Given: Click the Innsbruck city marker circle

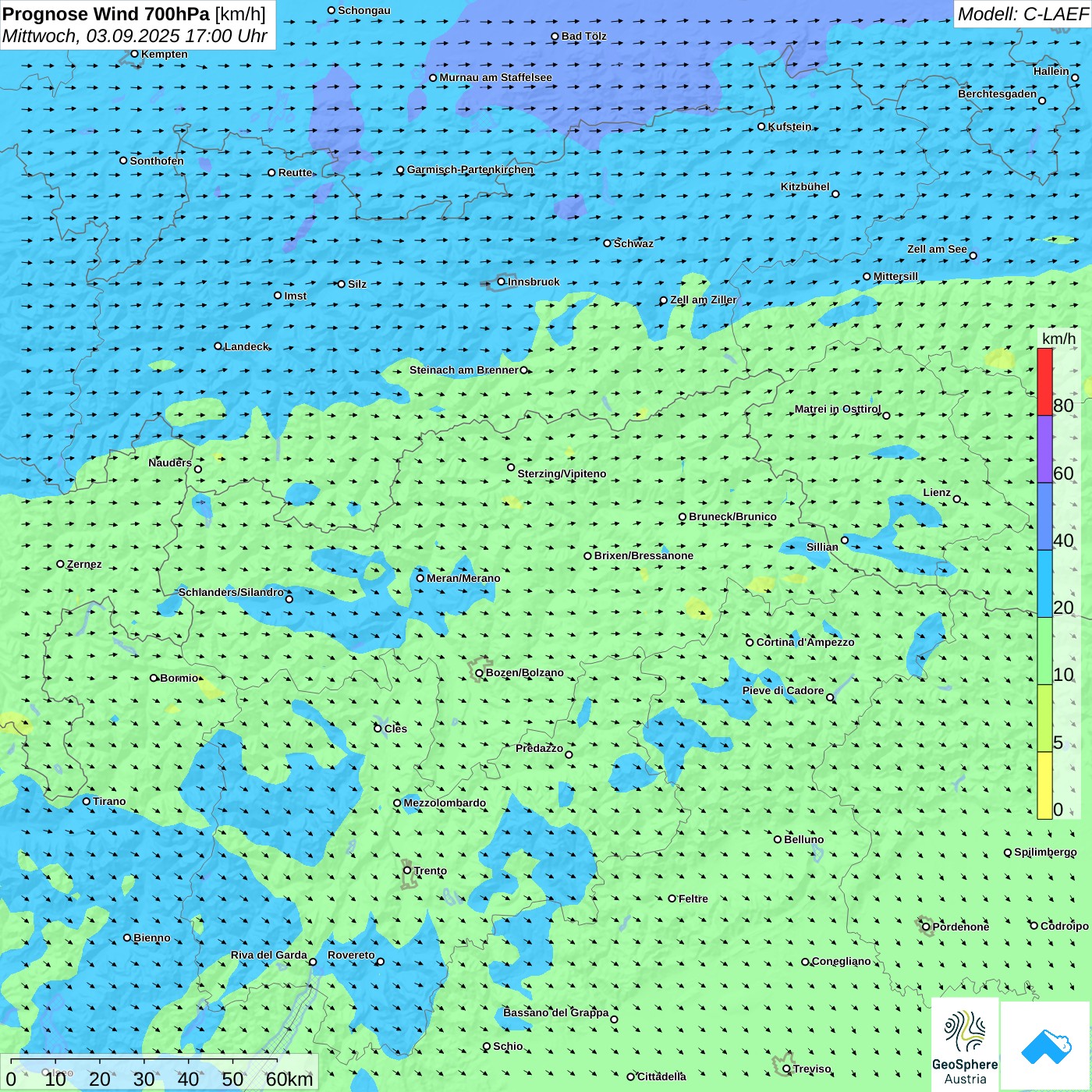Looking at the screenshot, I should [502, 282].
